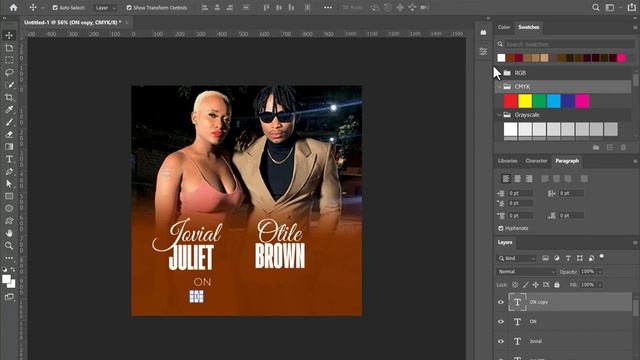Select the Eyedropper tool
Screen dimensions: 640x360
click(x=9, y=110)
